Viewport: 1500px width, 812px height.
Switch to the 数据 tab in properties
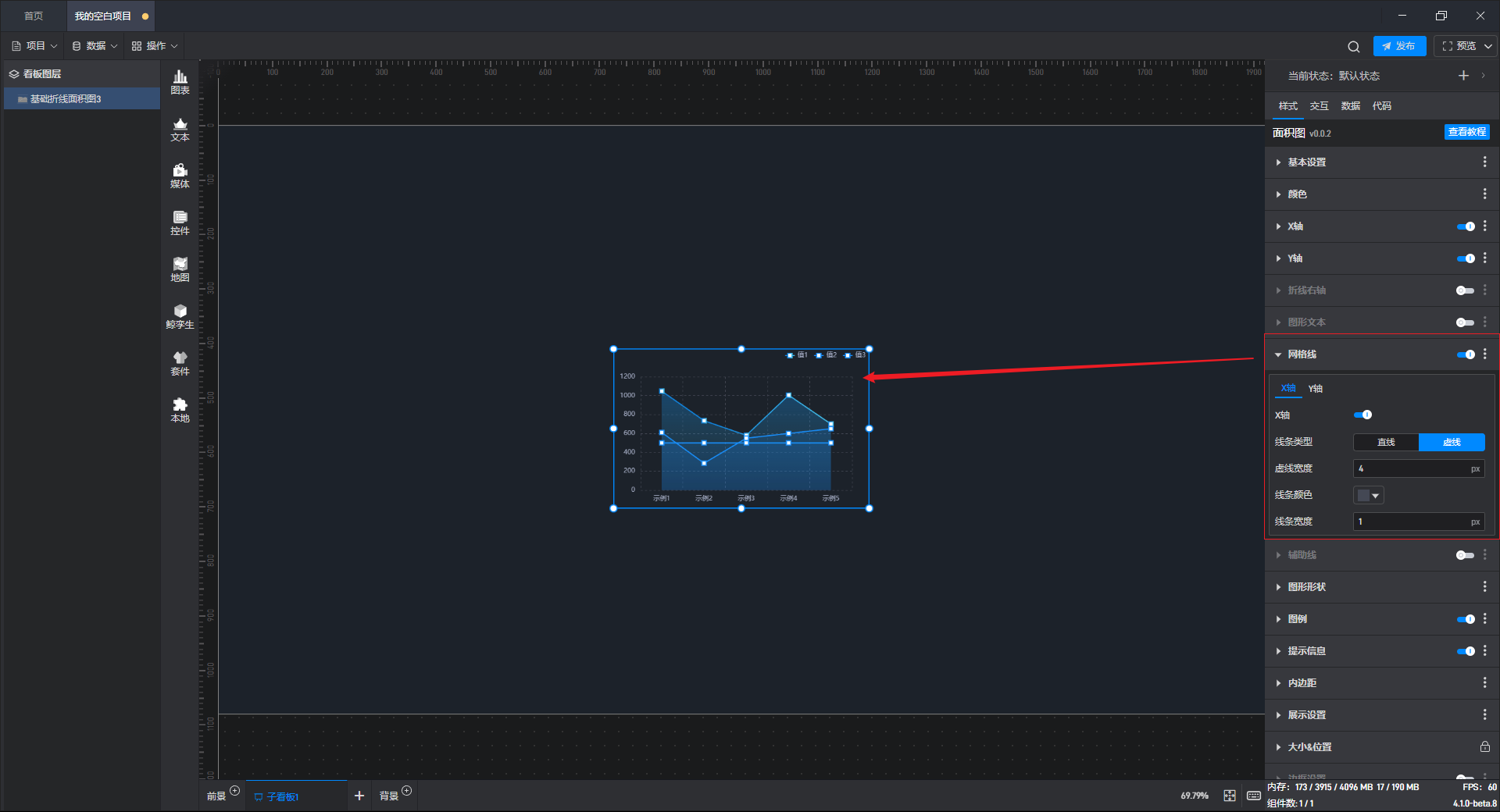pyautogui.click(x=1350, y=106)
